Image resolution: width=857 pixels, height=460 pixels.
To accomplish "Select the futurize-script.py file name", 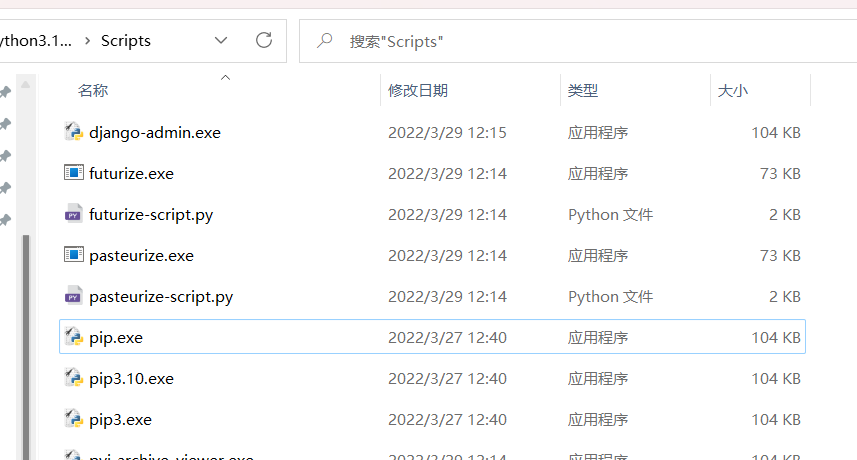I will pos(151,215).
